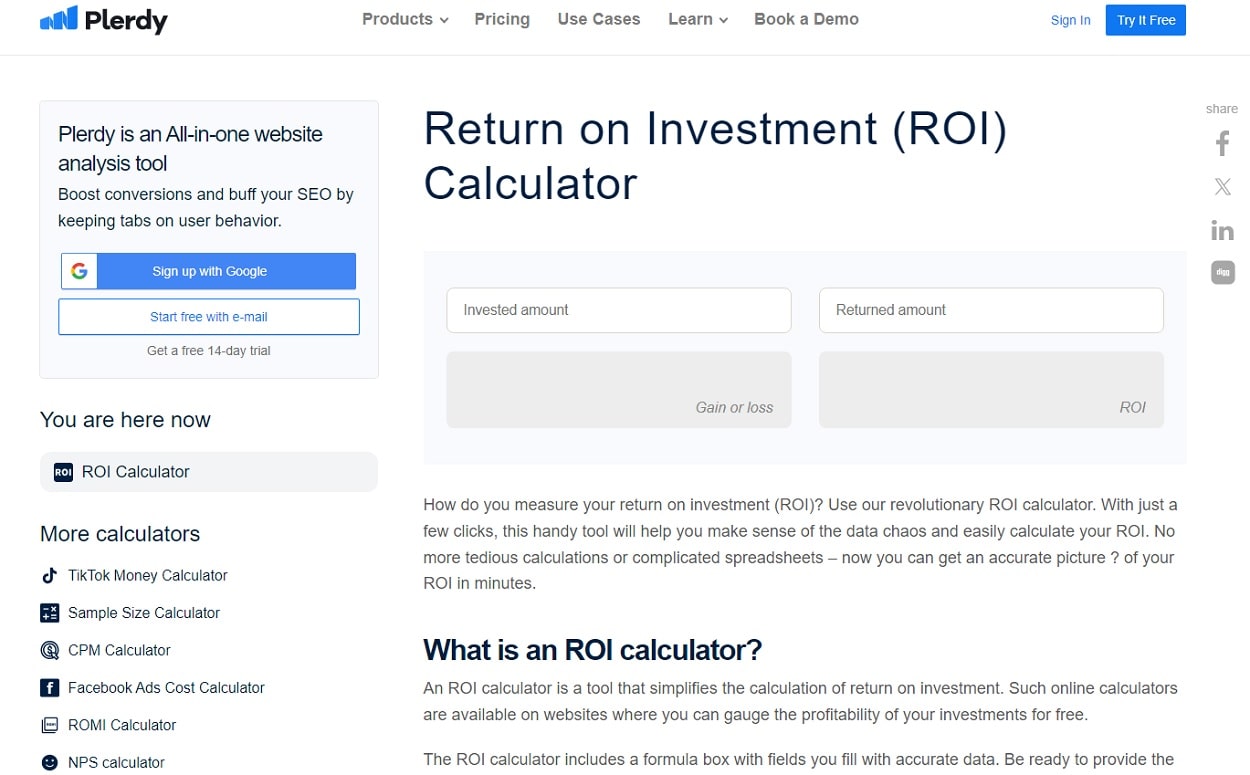This screenshot has width=1250, height=775.
Task: Click the CPM Calculator icon
Action: (49, 650)
